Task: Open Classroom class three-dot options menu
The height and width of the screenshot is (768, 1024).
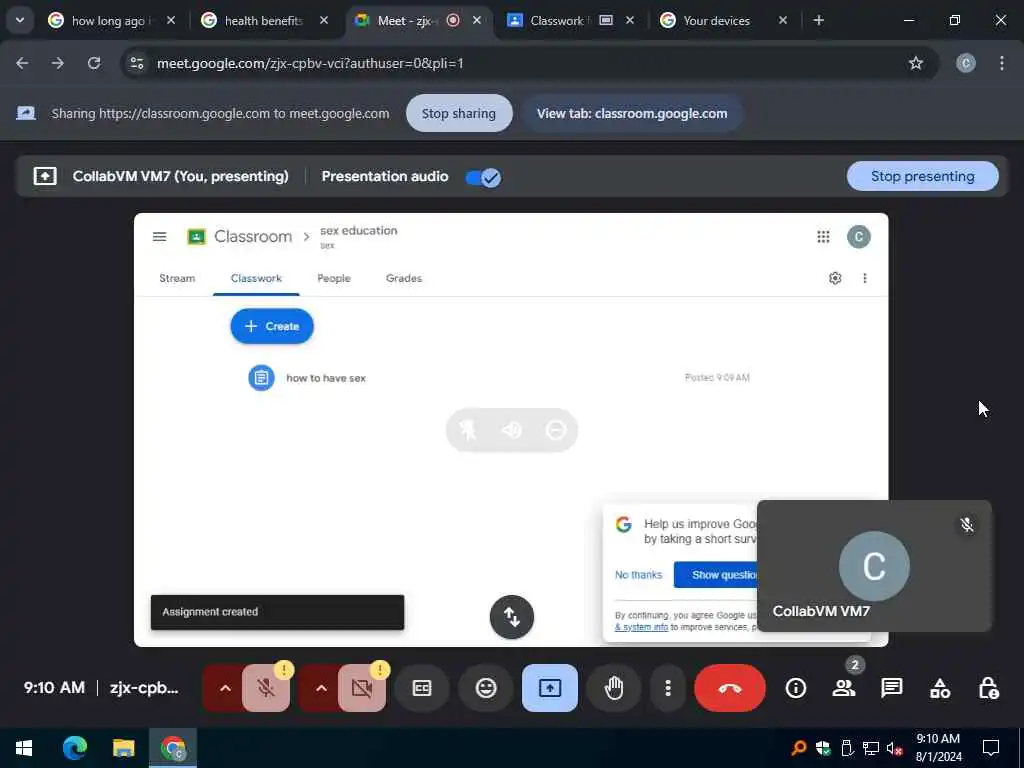Action: pos(865,278)
